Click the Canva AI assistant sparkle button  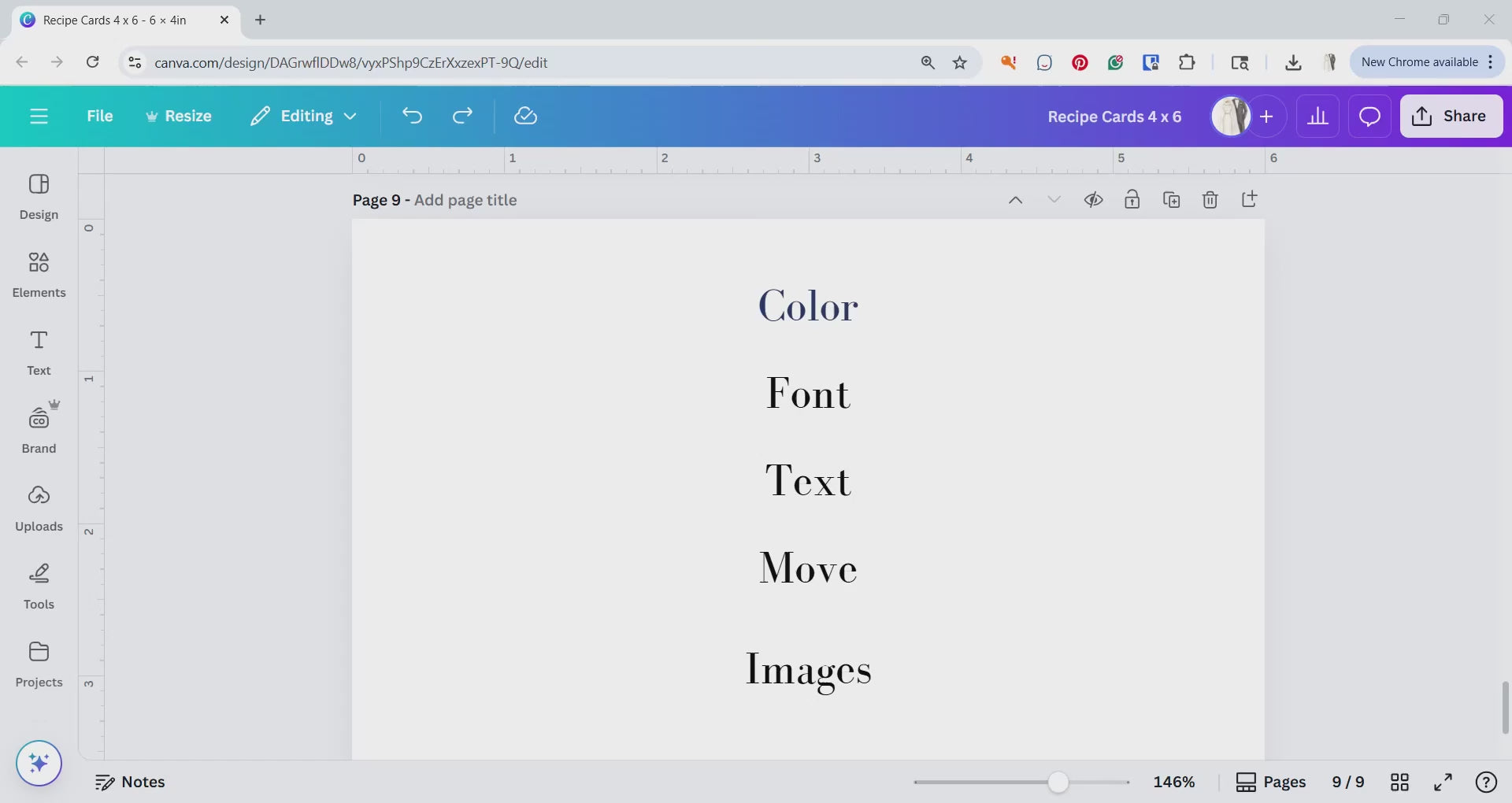pos(39,763)
